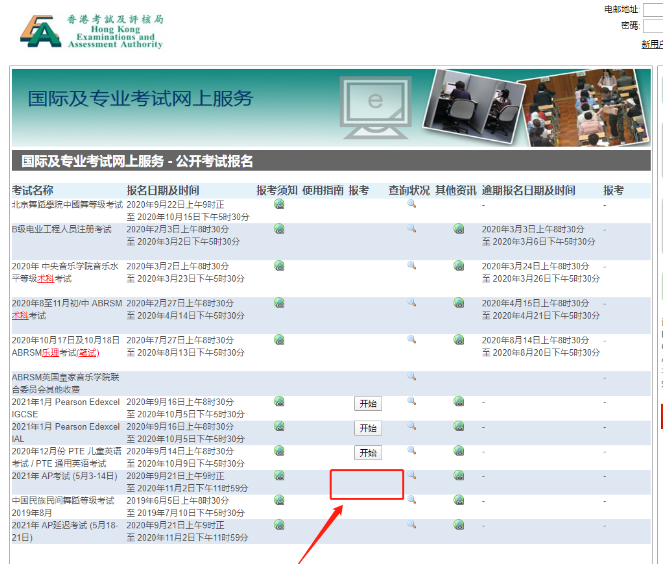
Task: Click 开始 button for Pearson Edexcel IGCSE
Action: click(x=367, y=404)
